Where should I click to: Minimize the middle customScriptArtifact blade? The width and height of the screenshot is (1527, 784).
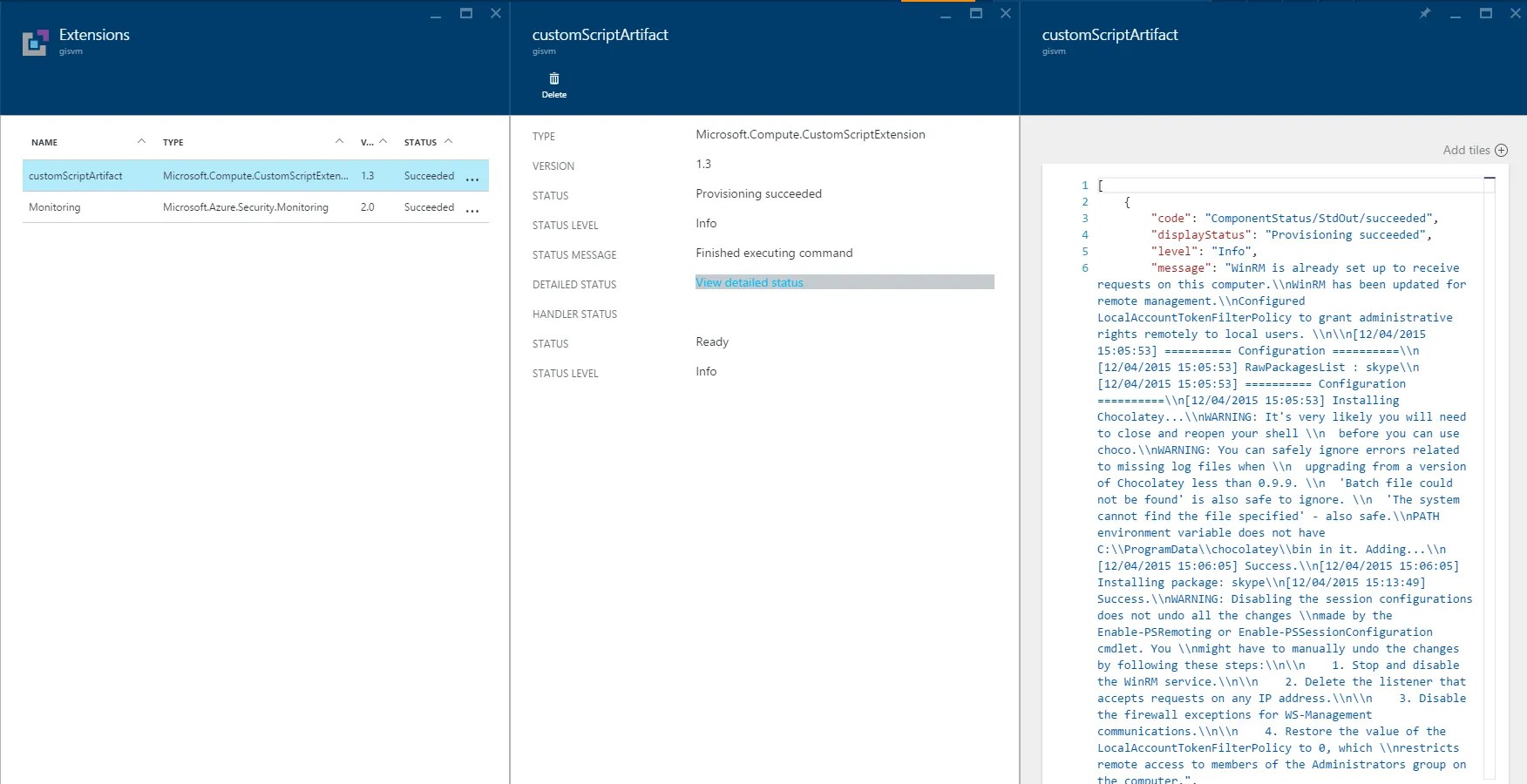coord(946,14)
